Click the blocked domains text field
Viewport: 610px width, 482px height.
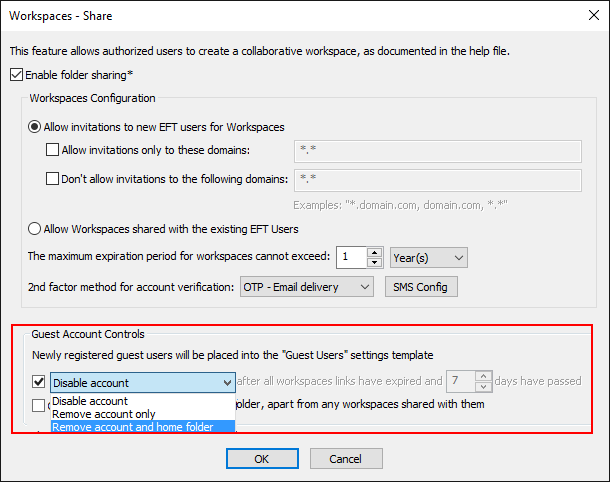tap(439, 180)
